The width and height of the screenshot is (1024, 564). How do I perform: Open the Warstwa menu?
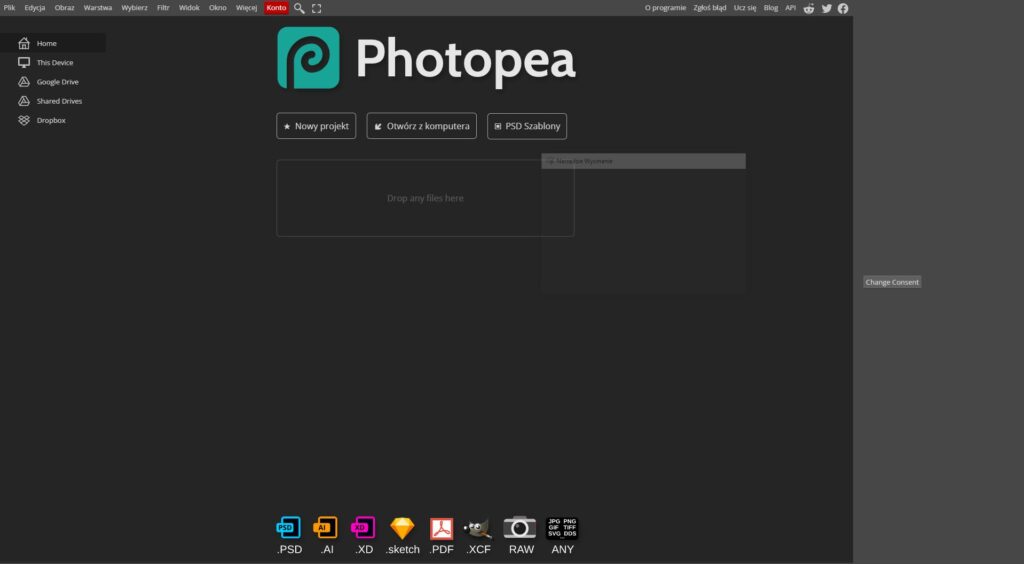(97, 8)
